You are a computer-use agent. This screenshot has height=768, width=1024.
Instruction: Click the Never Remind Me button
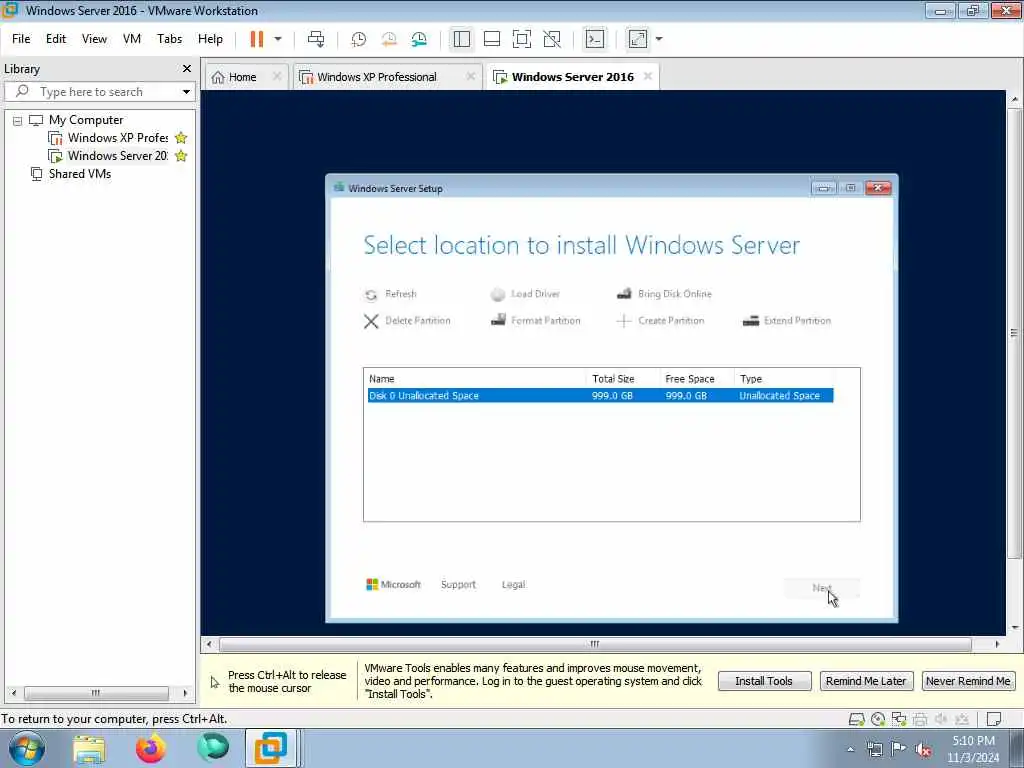968,681
